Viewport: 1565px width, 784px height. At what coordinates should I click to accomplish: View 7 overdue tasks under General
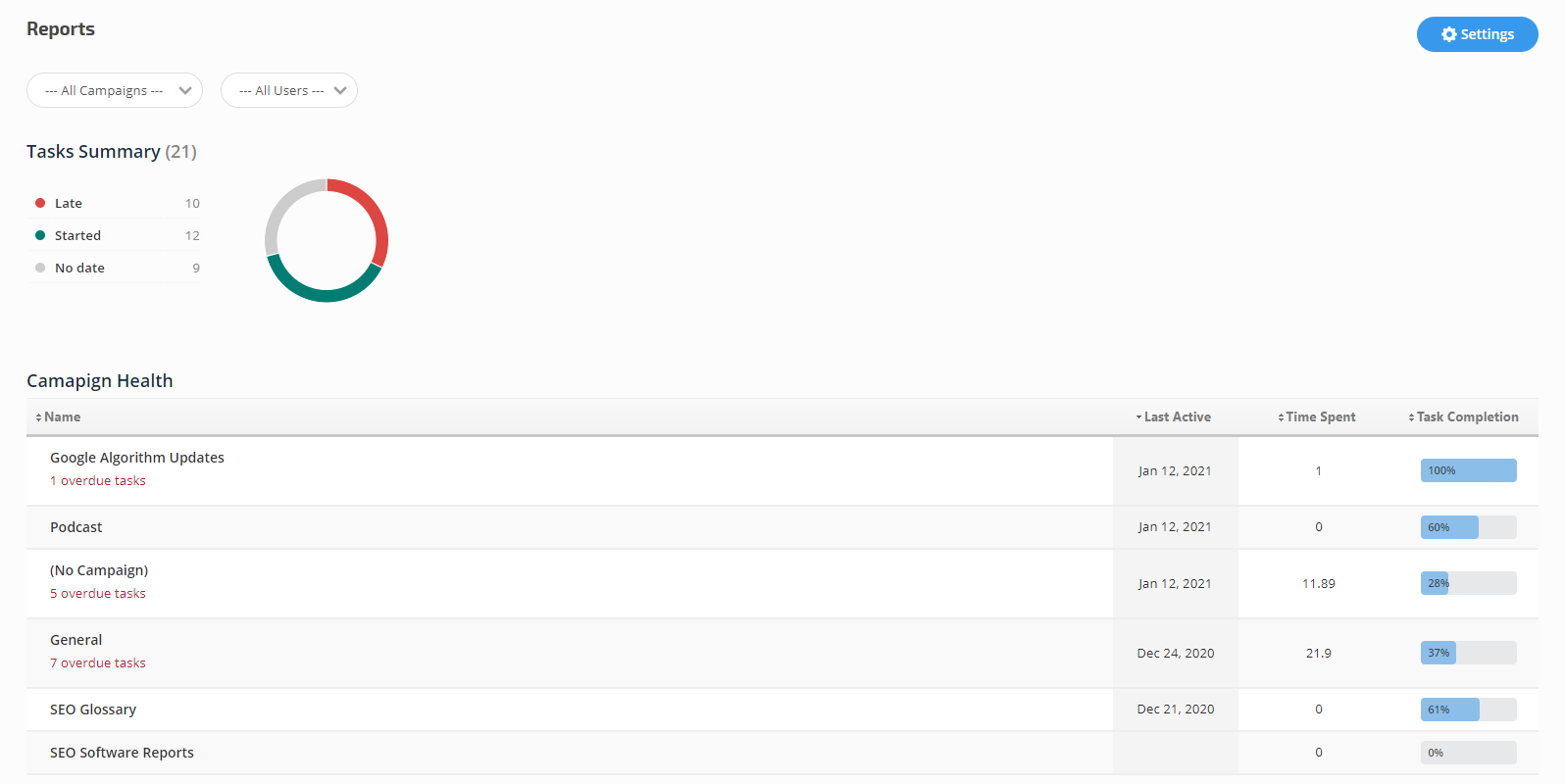[98, 663]
